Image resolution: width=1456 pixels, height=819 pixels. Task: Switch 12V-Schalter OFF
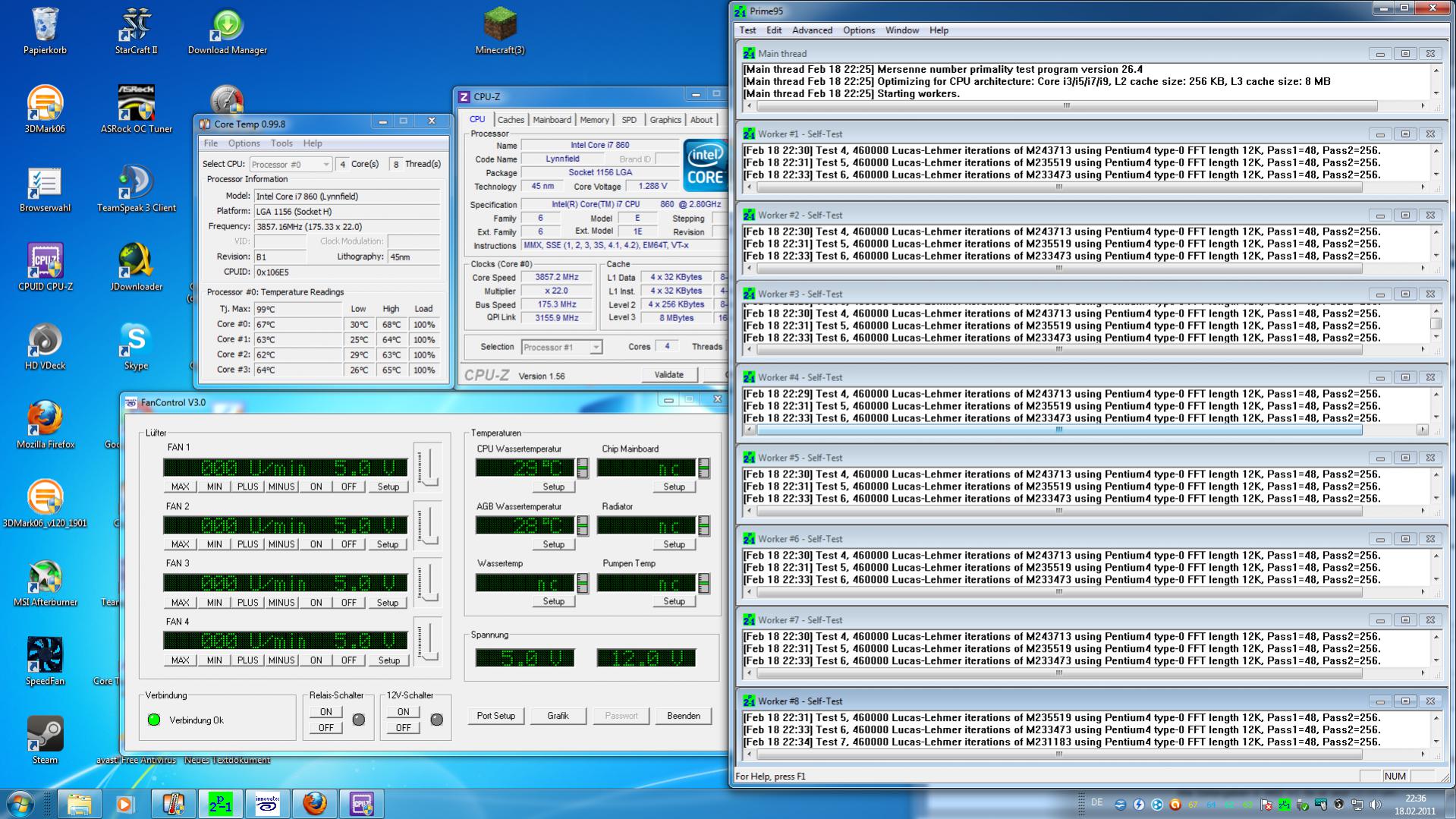[403, 728]
